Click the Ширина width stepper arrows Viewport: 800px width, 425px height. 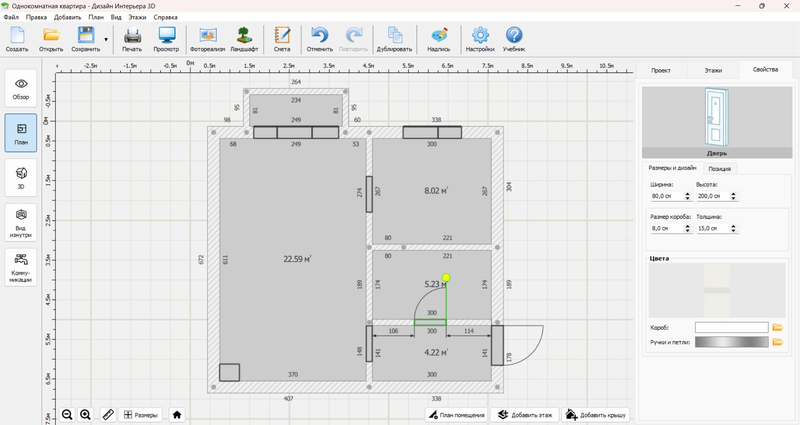(687, 198)
